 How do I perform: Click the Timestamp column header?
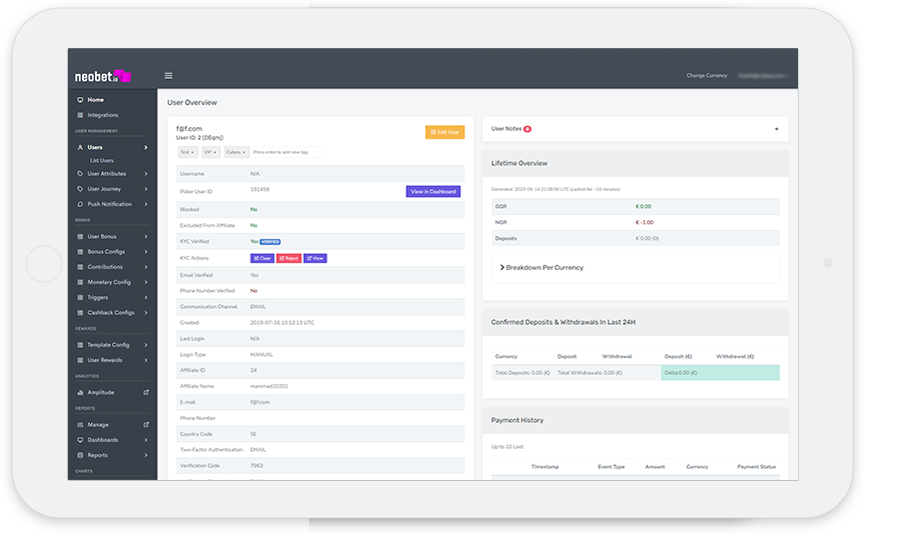point(545,467)
